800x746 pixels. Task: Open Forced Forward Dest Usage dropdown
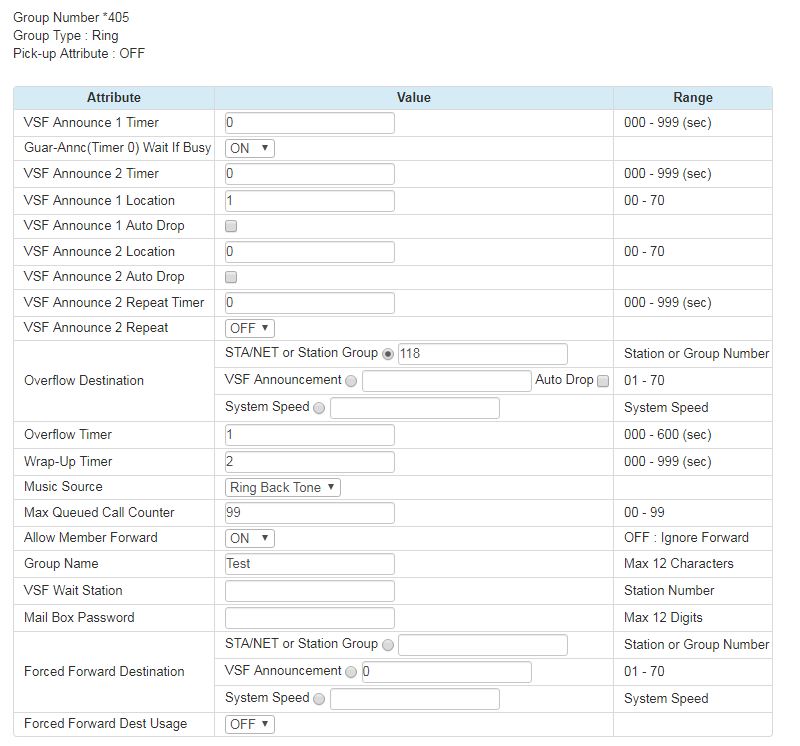click(250, 724)
